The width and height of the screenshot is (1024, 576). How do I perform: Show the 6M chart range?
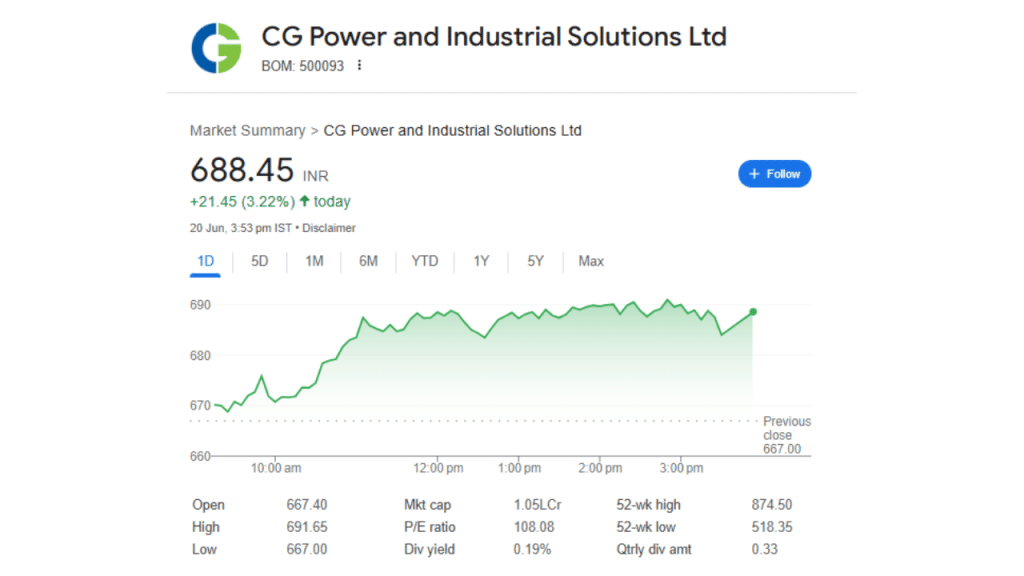pos(368,261)
